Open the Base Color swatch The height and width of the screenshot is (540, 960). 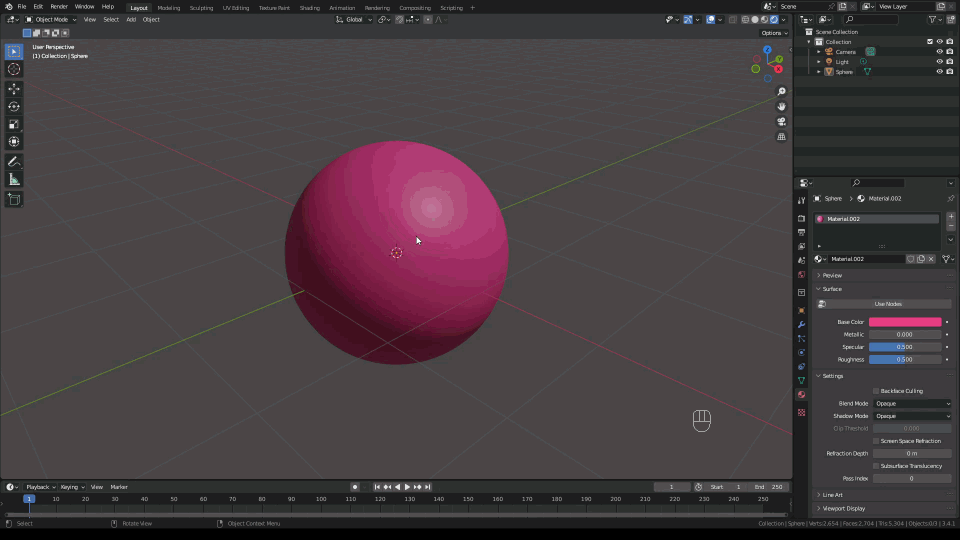pyautogui.click(x=905, y=322)
